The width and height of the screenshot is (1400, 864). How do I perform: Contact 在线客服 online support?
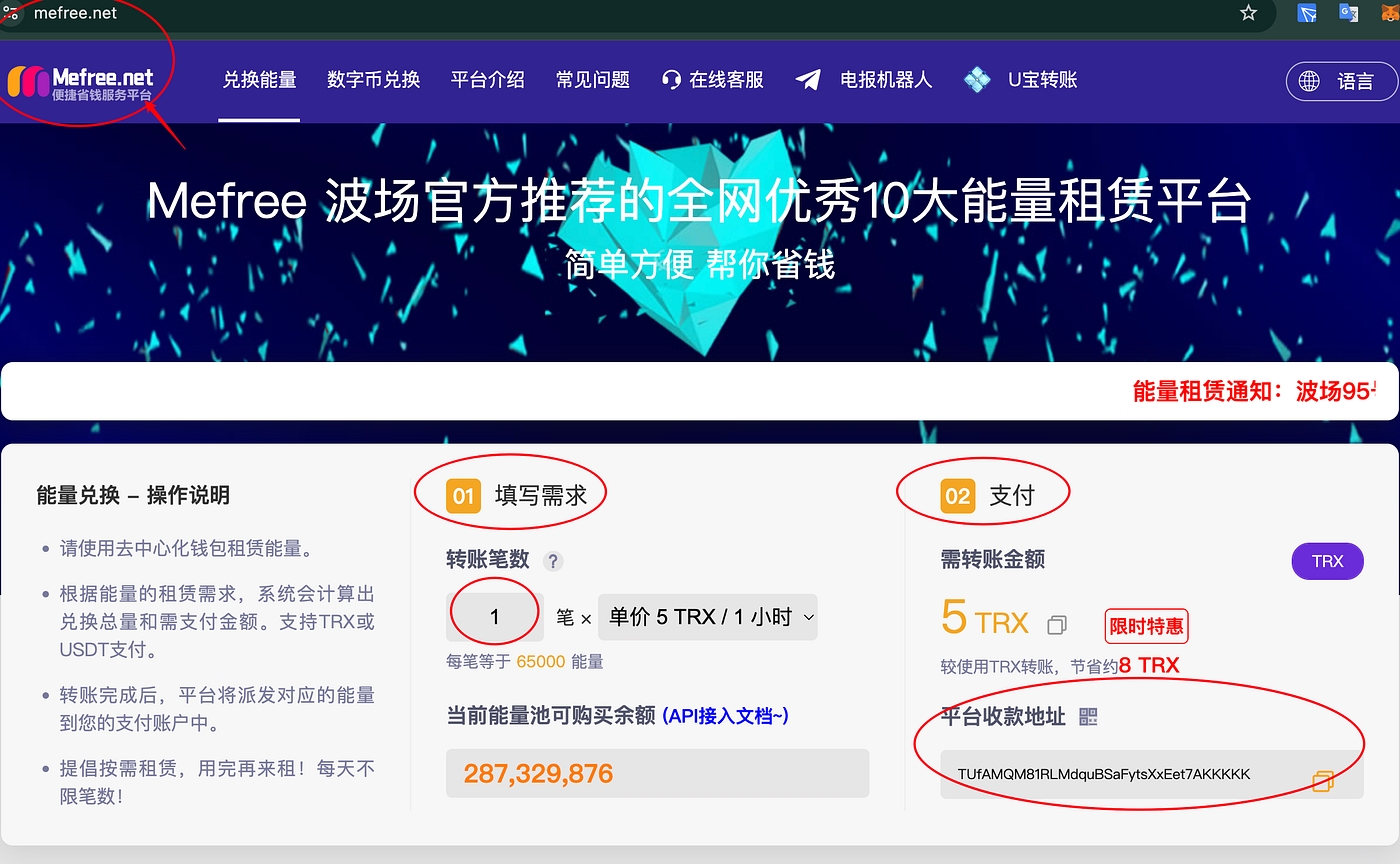(713, 80)
